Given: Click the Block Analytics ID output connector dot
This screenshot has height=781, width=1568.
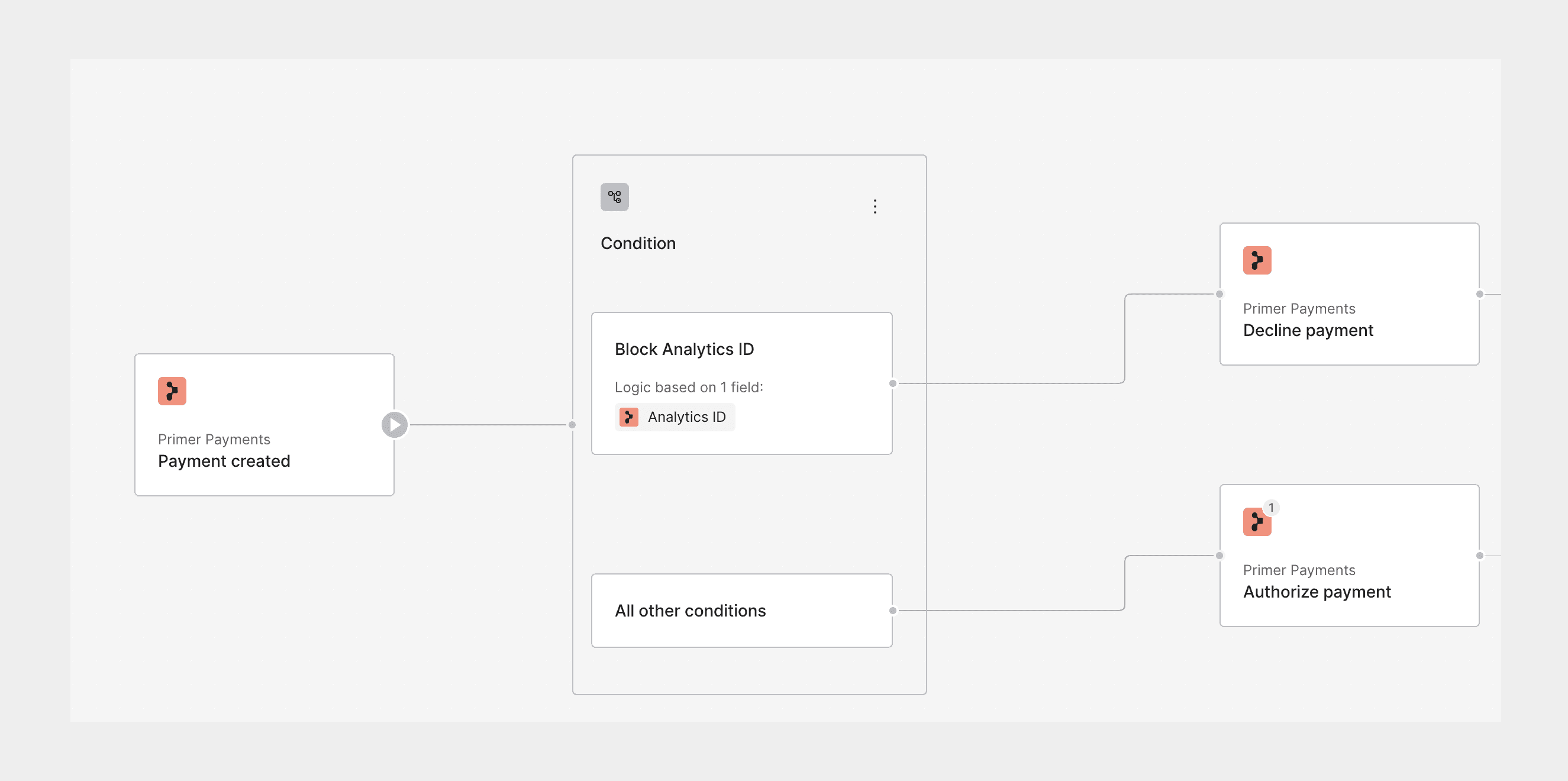Looking at the screenshot, I should pyautogui.click(x=892, y=383).
